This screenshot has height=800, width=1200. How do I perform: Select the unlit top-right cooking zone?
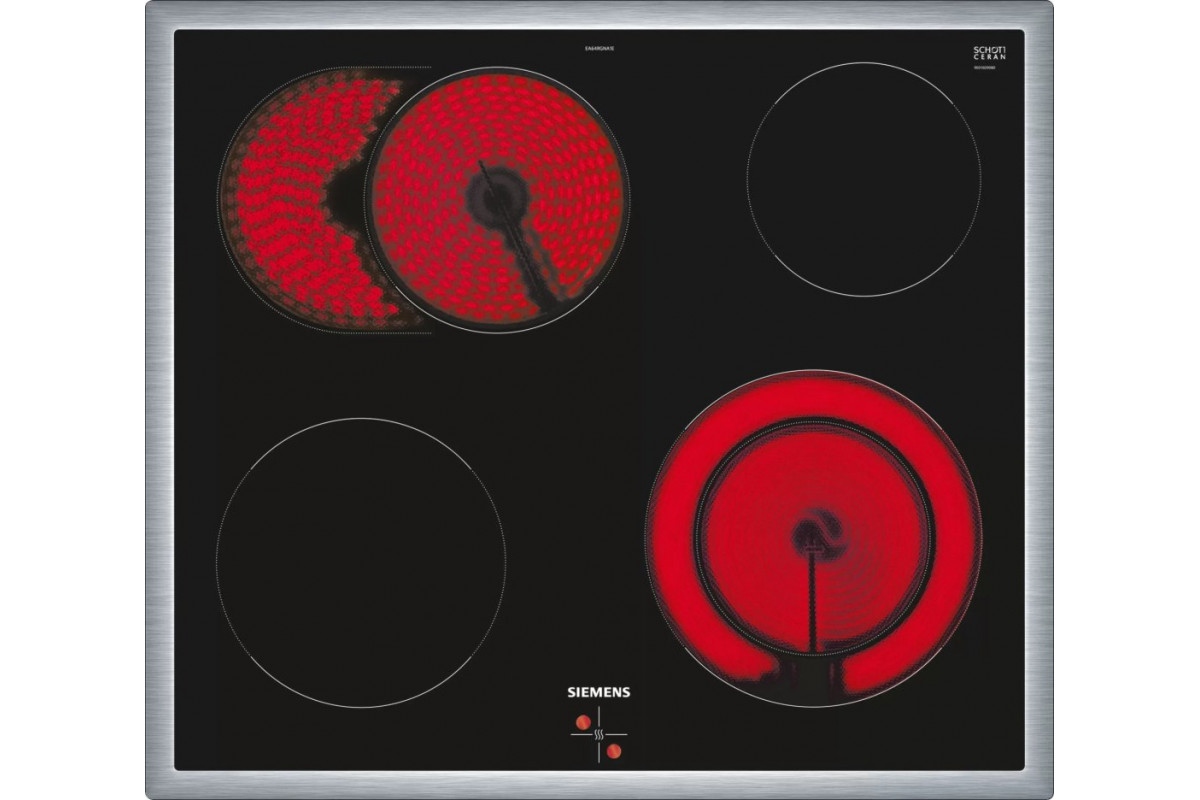point(864,180)
